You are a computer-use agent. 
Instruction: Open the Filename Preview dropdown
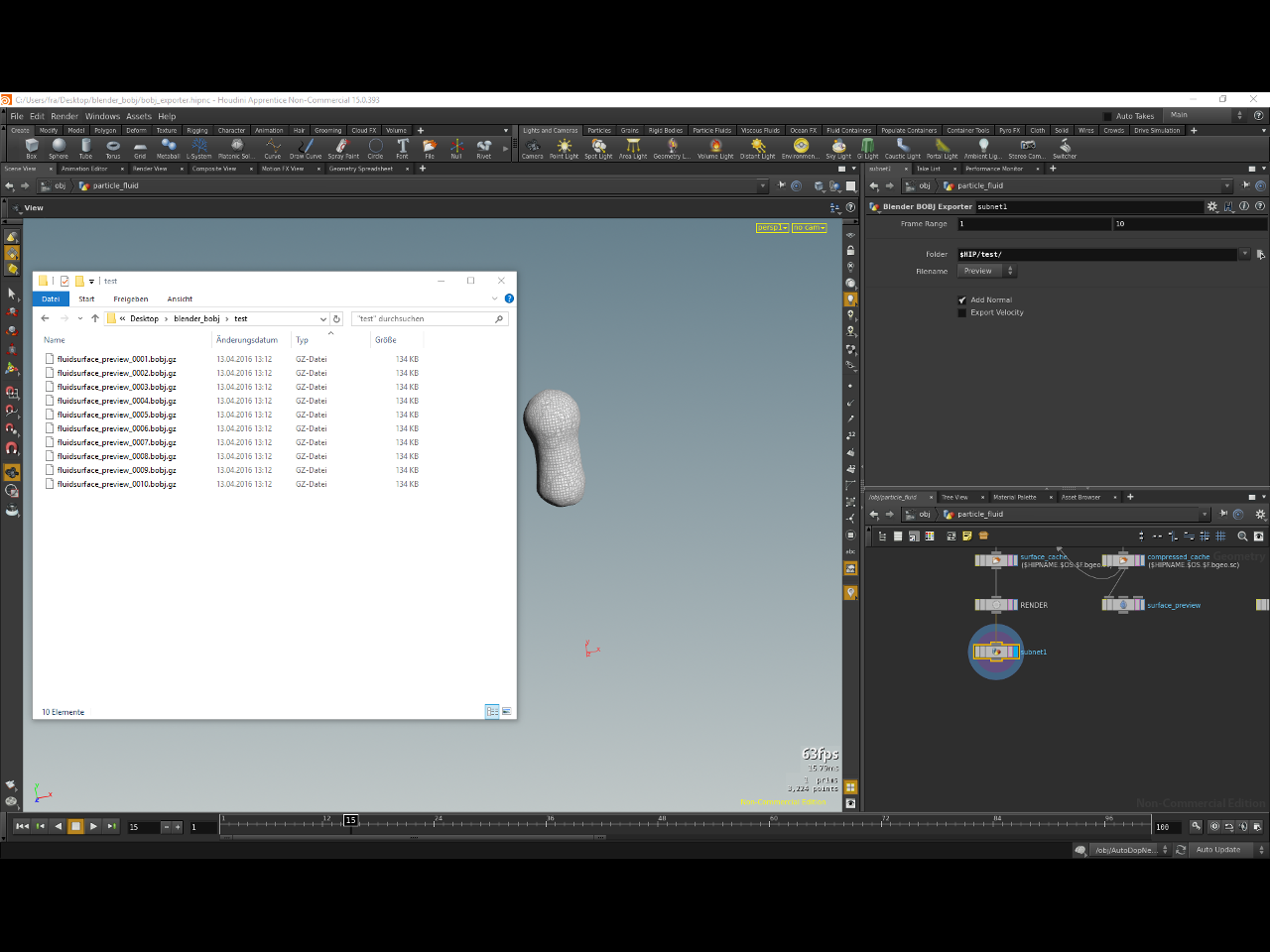[1011, 270]
